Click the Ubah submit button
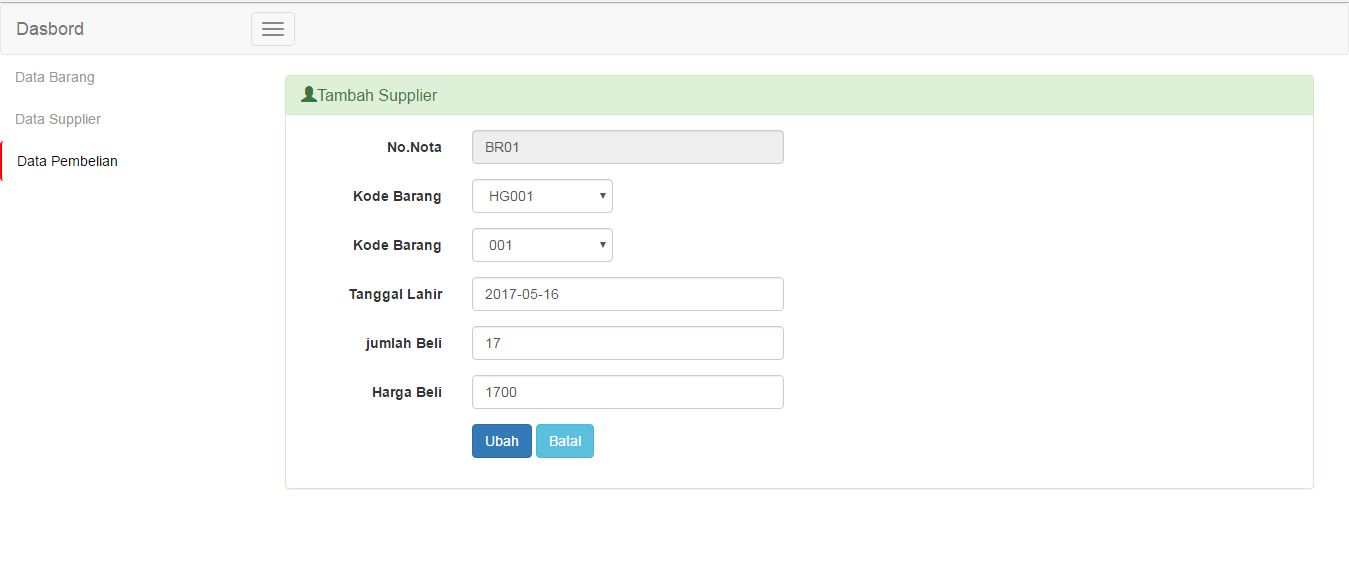The image size is (1349, 580). click(502, 441)
